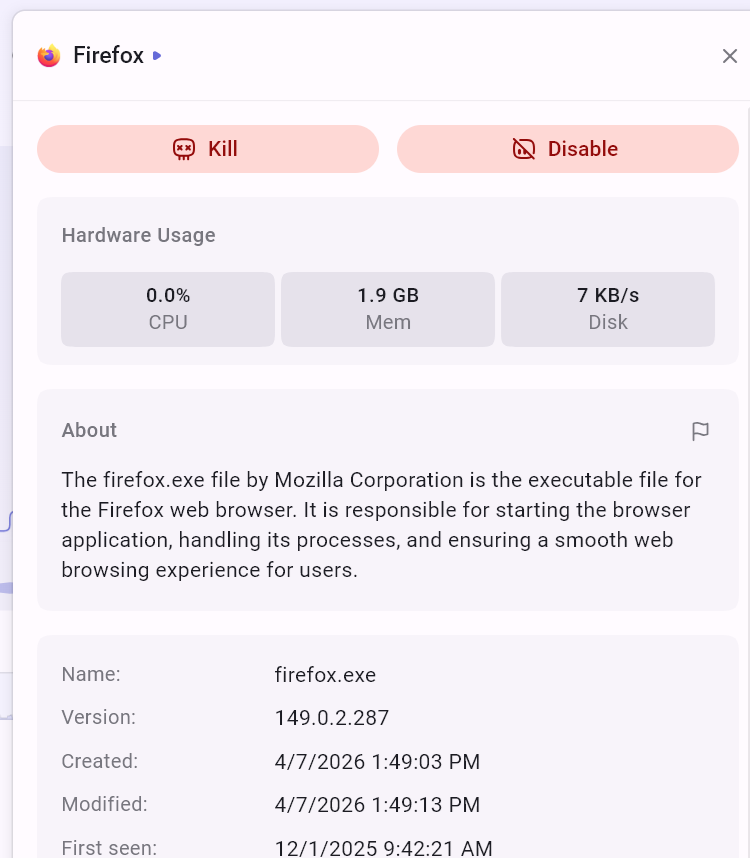Kill the Firefox process

[208, 149]
